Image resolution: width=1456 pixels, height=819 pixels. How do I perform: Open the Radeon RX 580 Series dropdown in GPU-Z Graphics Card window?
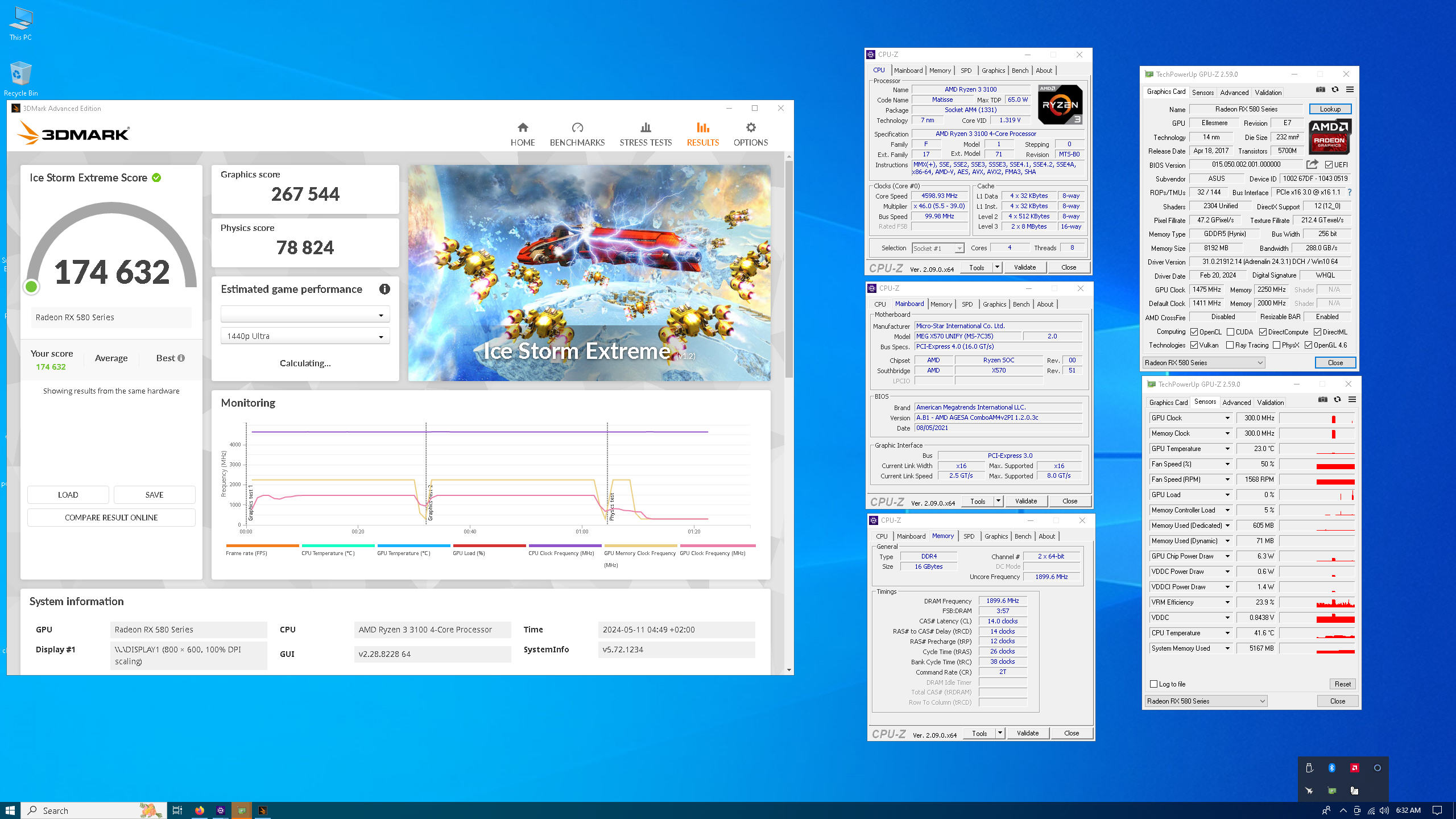(1204, 363)
